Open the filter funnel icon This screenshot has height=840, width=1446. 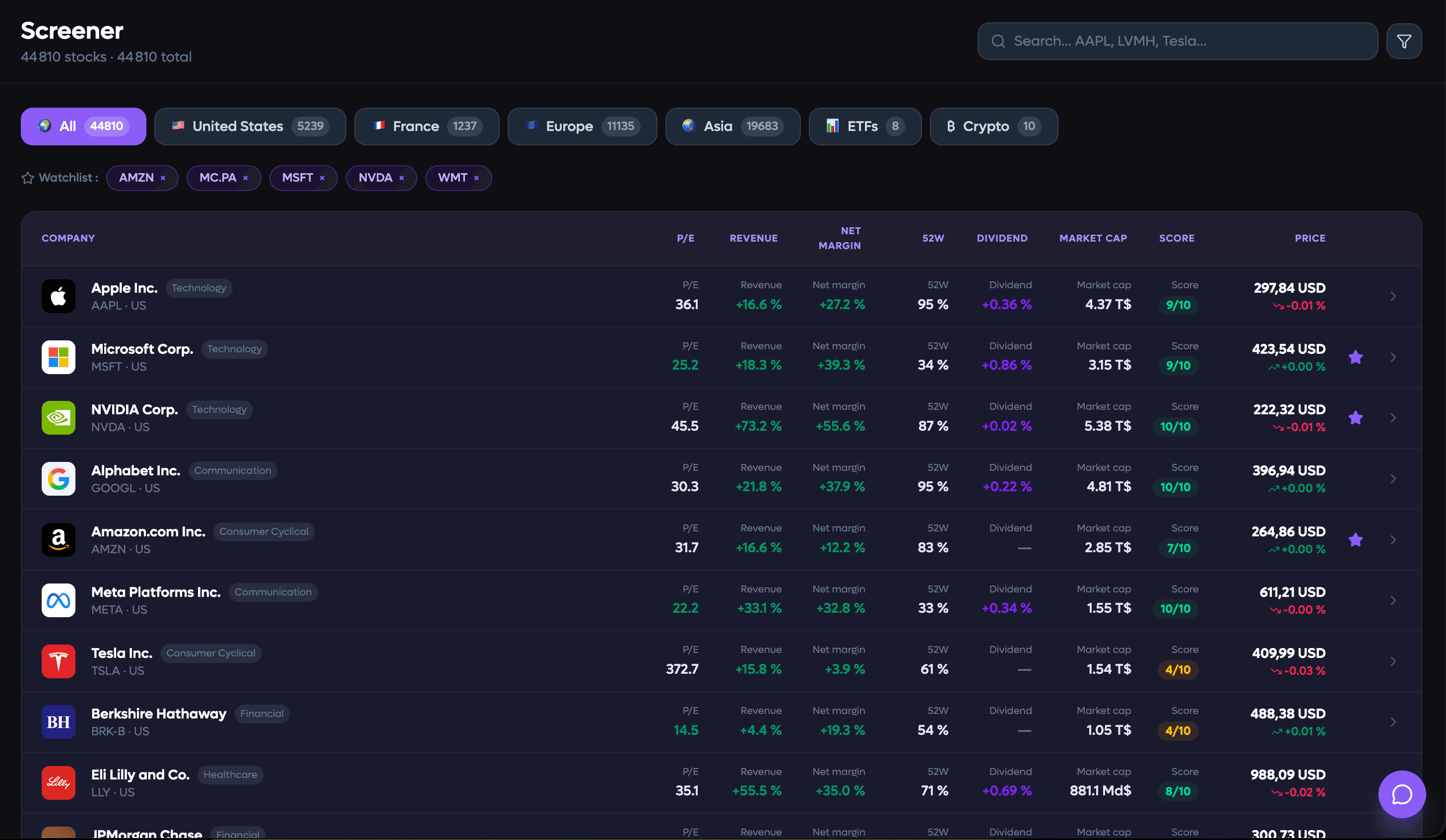point(1403,41)
